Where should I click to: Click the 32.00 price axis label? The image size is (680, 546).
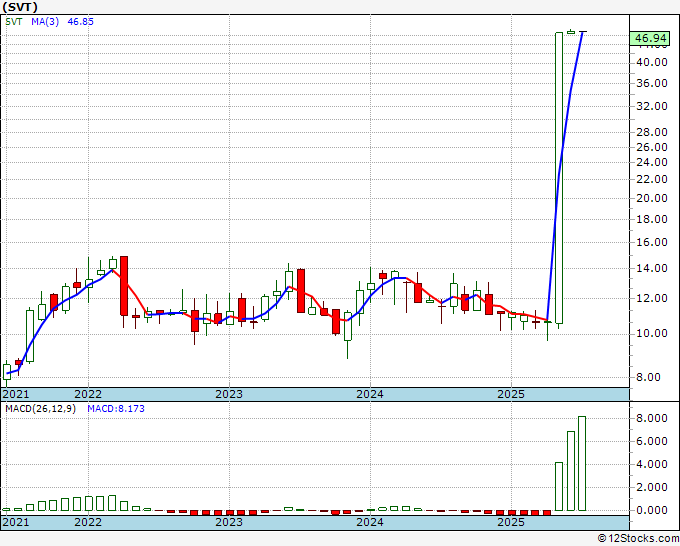pyautogui.click(x=652, y=106)
